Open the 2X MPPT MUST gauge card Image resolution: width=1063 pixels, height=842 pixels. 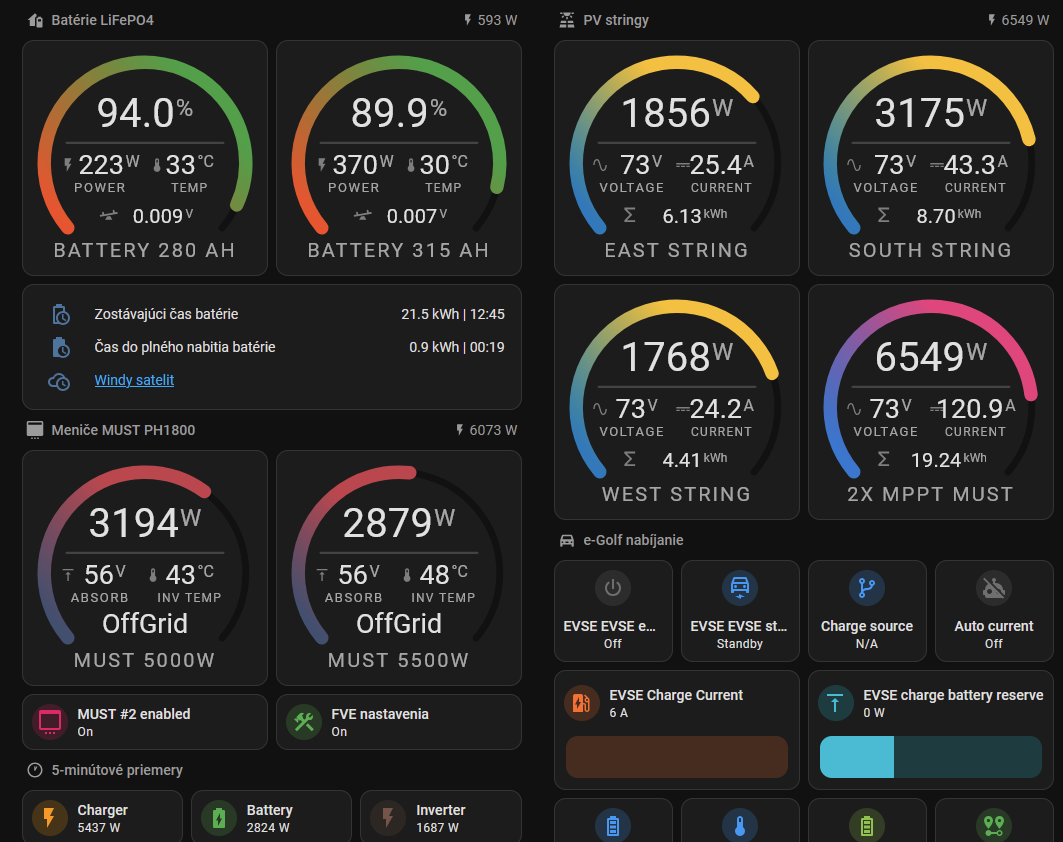tap(931, 402)
